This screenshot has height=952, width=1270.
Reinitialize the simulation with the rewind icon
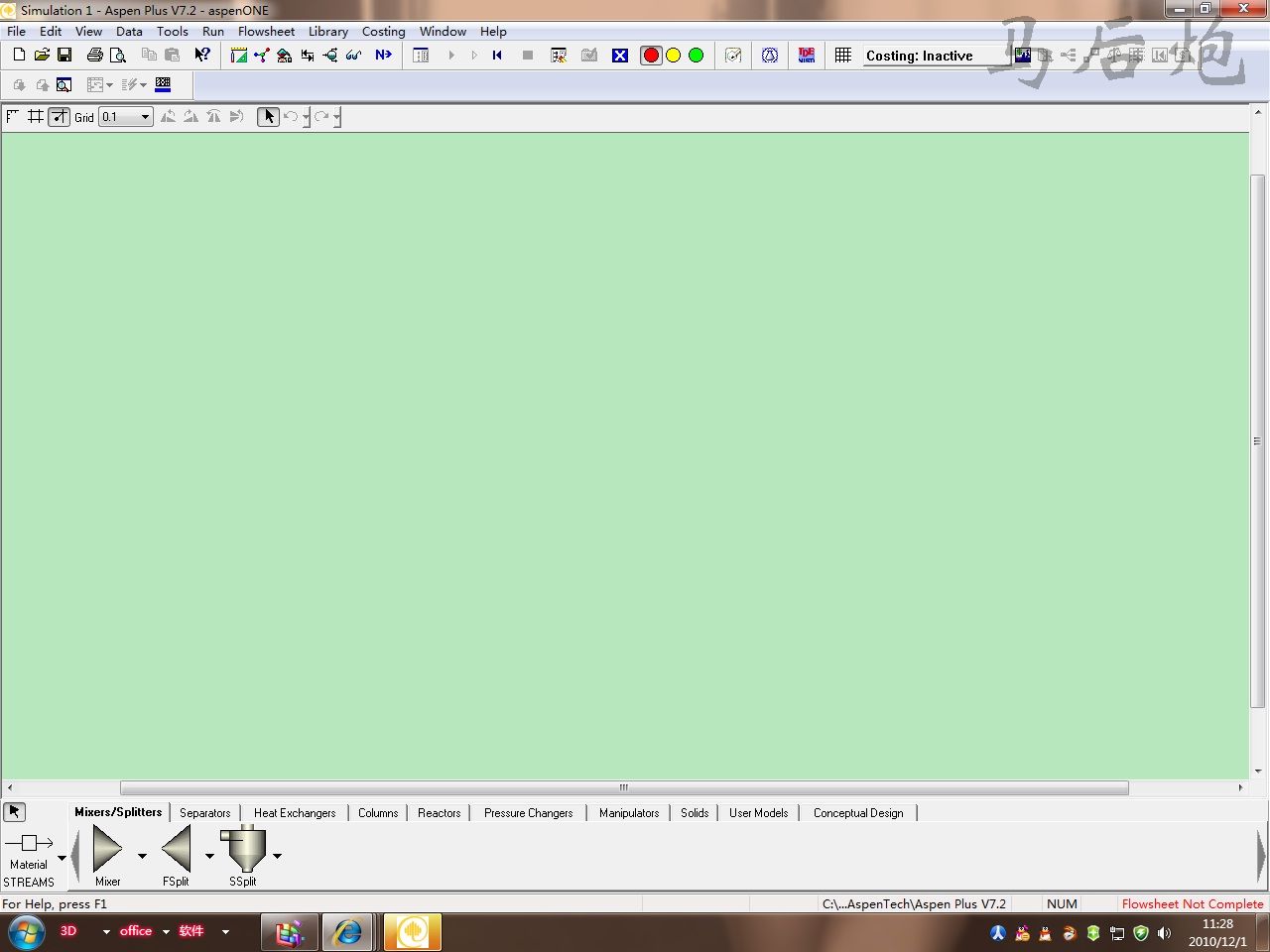pyautogui.click(x=497, y=56)
